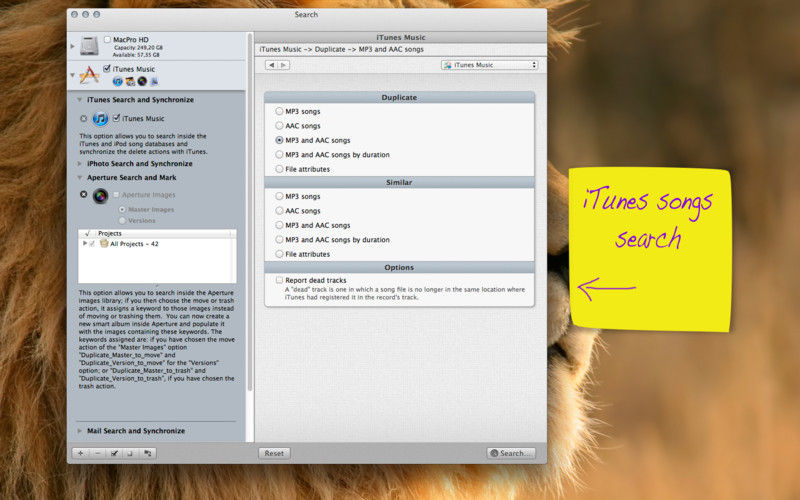Click the All Projects folder icon
Viewport: 800px width, 500px height.
tap(104, 244)
